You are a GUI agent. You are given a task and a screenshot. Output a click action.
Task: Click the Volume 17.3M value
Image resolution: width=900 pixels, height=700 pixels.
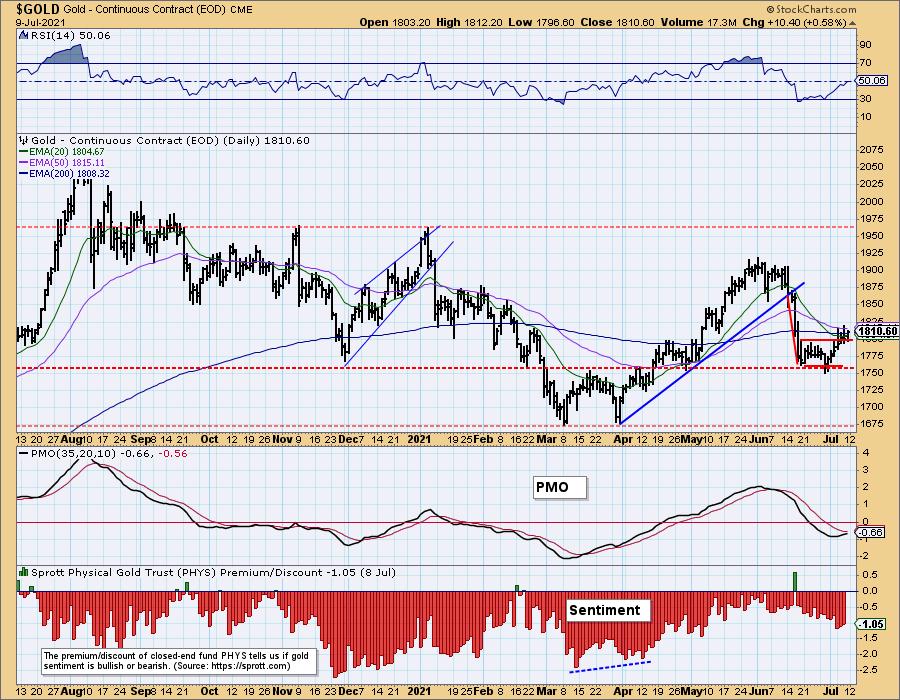(698, 22)
